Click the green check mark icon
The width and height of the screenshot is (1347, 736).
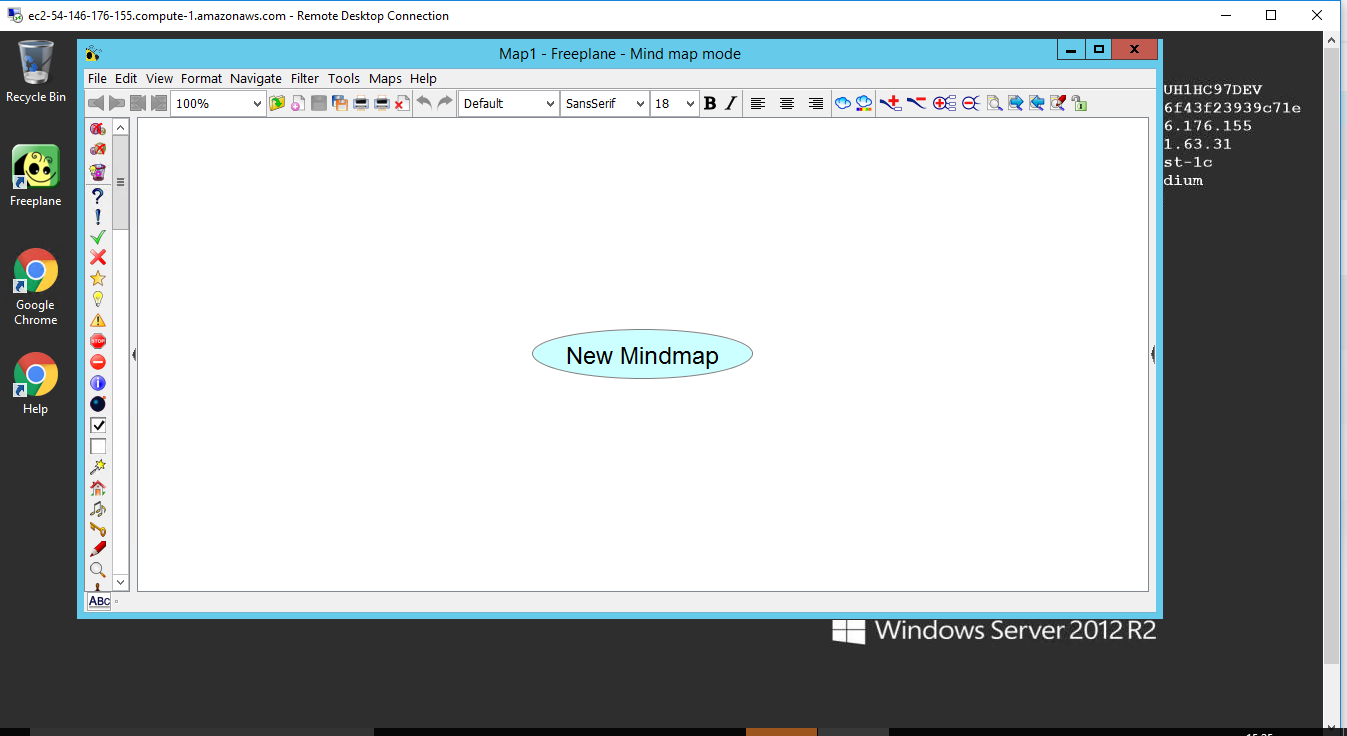(97, 237)
